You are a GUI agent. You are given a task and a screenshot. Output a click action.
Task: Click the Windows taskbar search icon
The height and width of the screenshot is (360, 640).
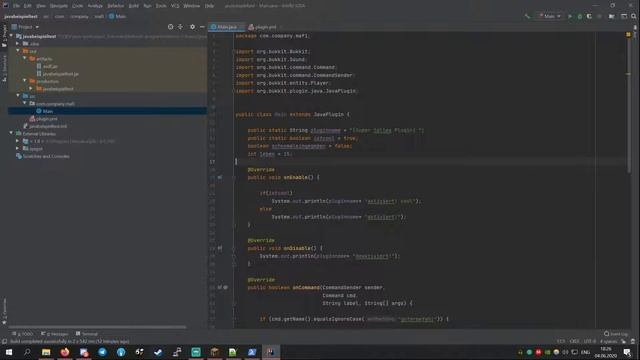point(27,352)
